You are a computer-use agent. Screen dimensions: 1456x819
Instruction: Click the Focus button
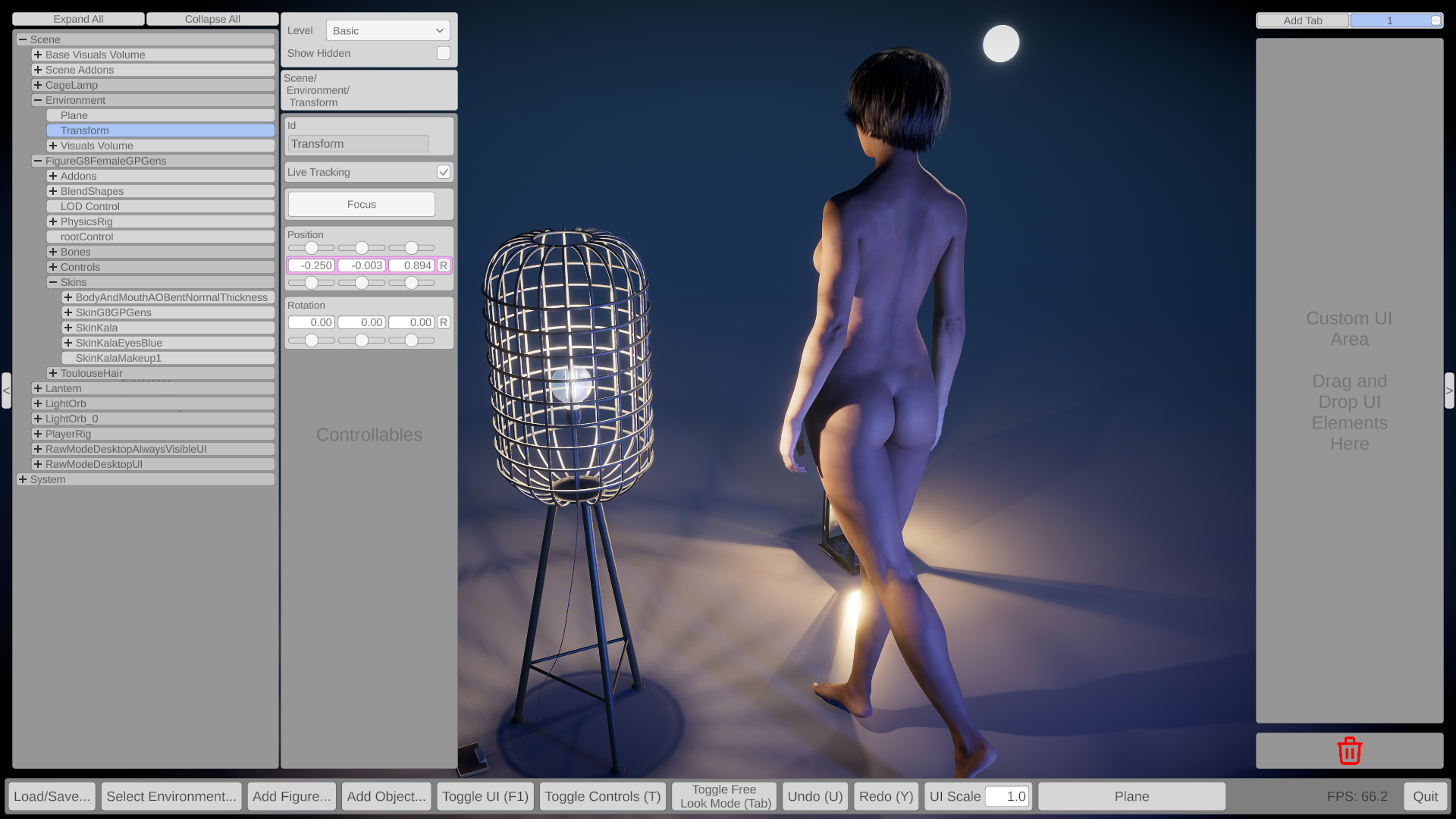point(361,204)
